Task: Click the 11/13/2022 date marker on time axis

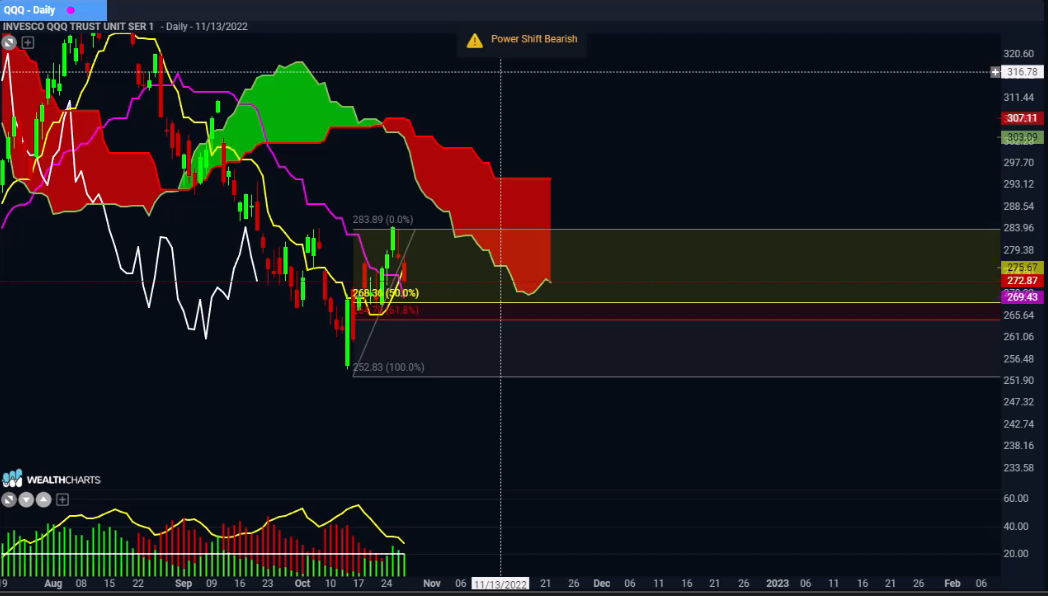Action: pos(500,584)
